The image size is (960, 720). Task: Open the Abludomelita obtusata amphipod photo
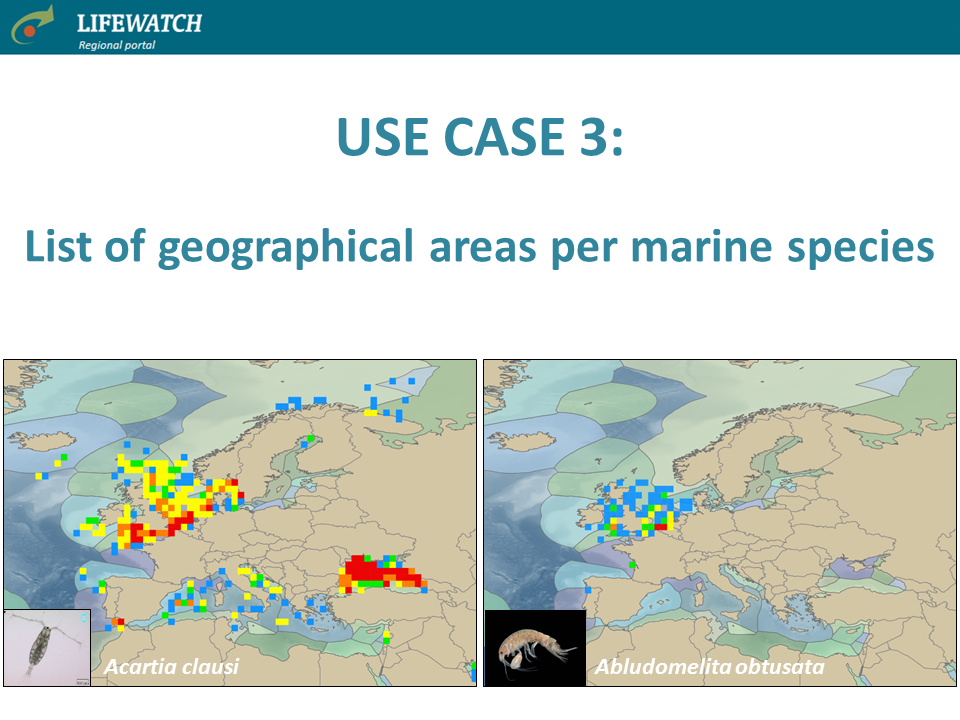pos(534,647)
